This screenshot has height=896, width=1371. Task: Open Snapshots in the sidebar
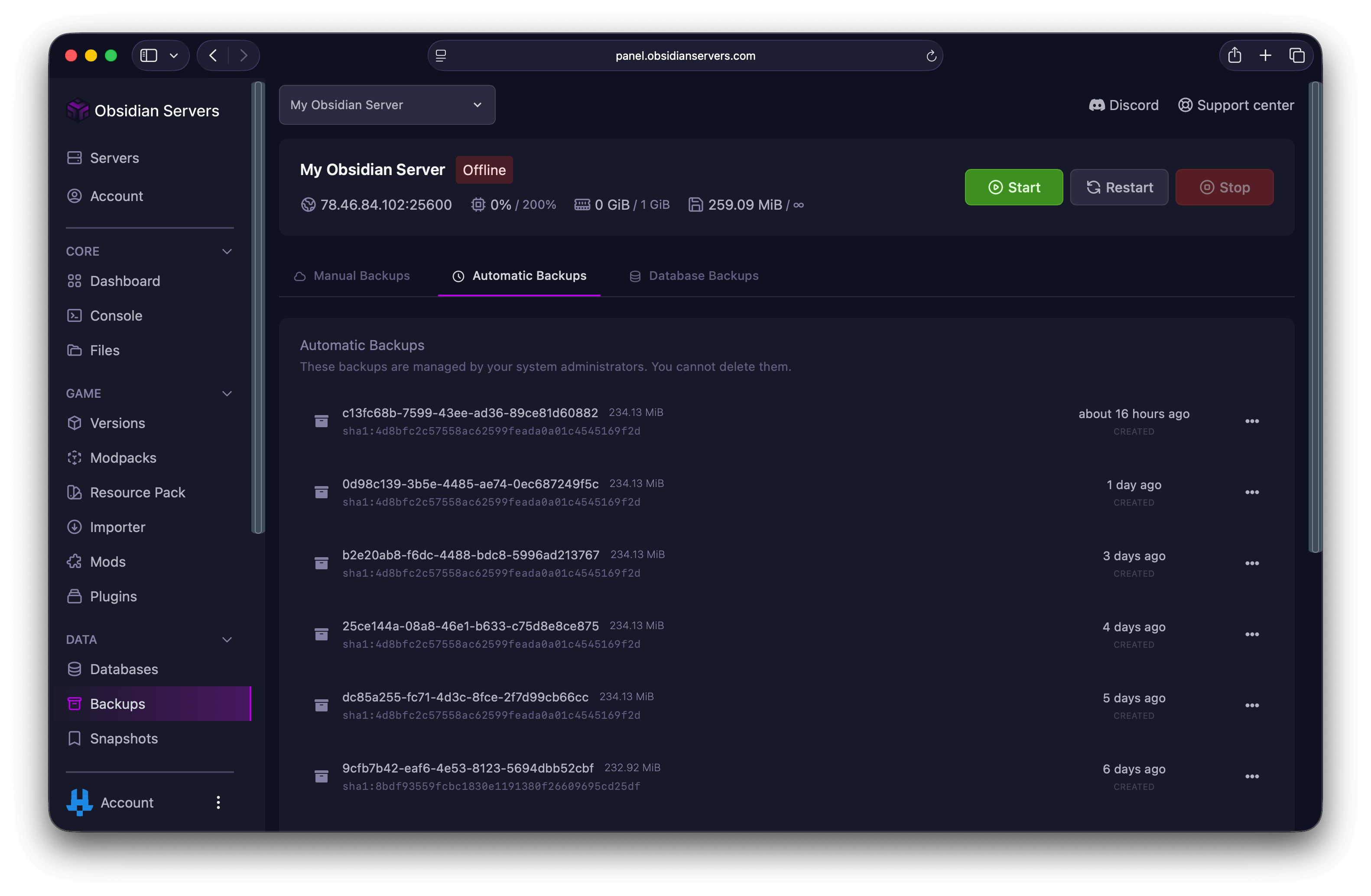click(x=123, y=738)
